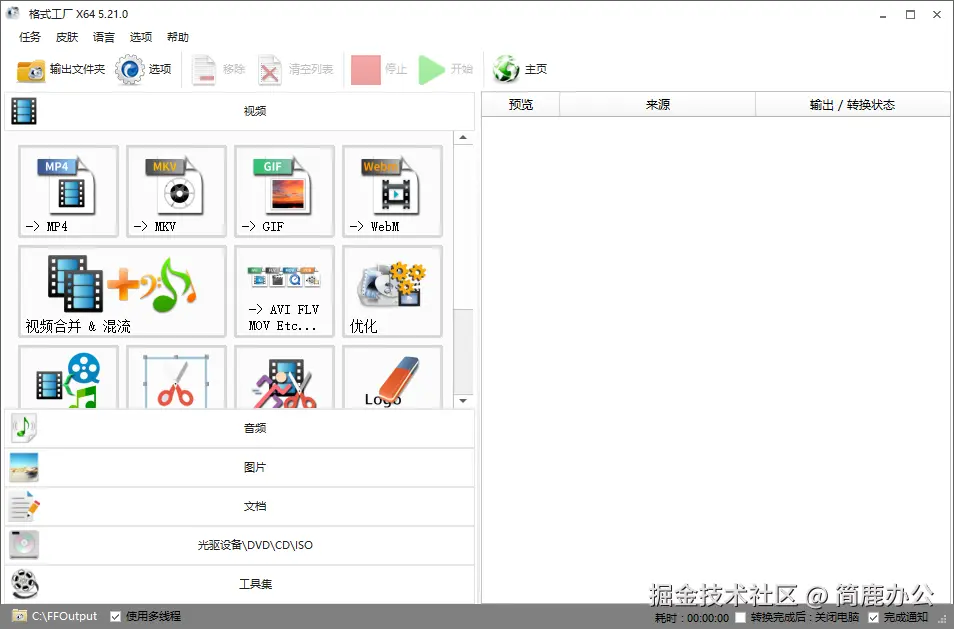This screenshot has width=954, height=629.
Task: Choose the -> MP4 conversion icon
Action: click(69, 192)
